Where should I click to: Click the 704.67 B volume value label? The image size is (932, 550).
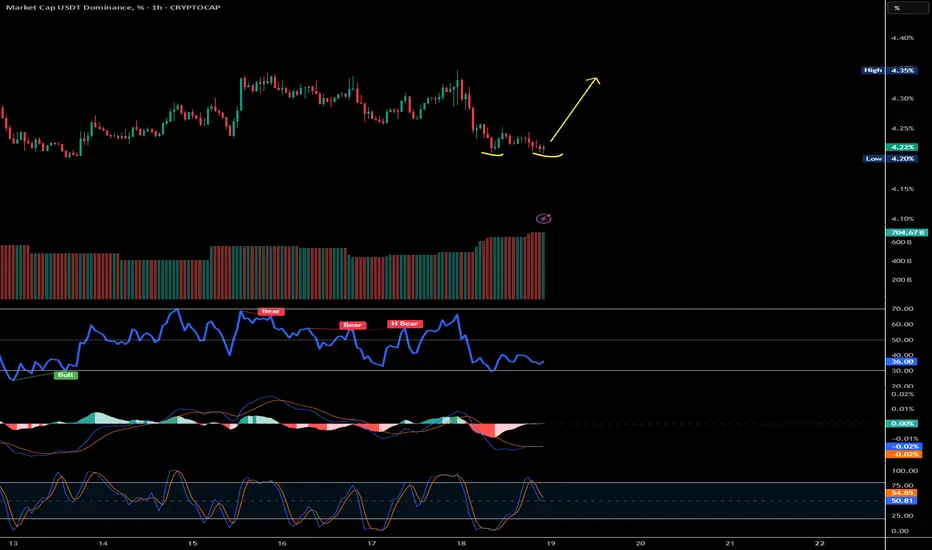(x=906, y=232)
